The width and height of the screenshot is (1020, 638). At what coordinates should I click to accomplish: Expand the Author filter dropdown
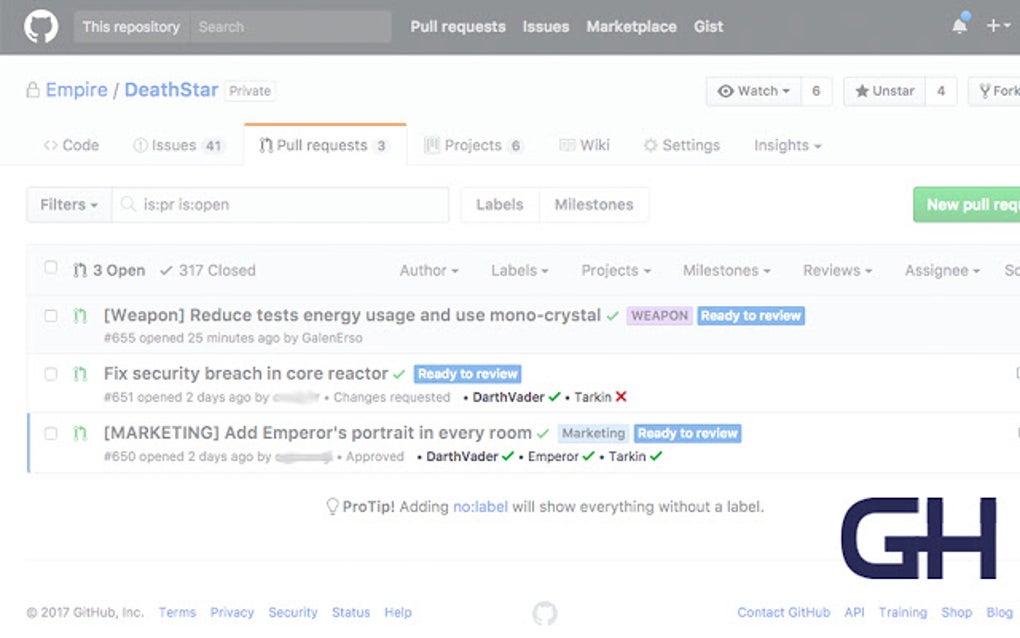click(x=429, y=270)
